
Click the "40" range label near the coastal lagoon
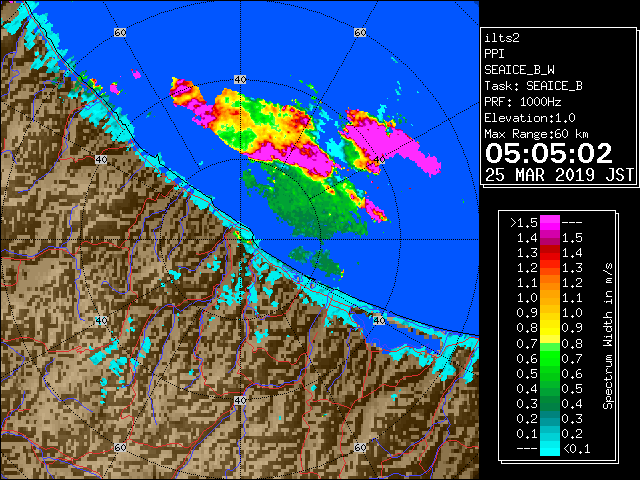coord(379,320)
